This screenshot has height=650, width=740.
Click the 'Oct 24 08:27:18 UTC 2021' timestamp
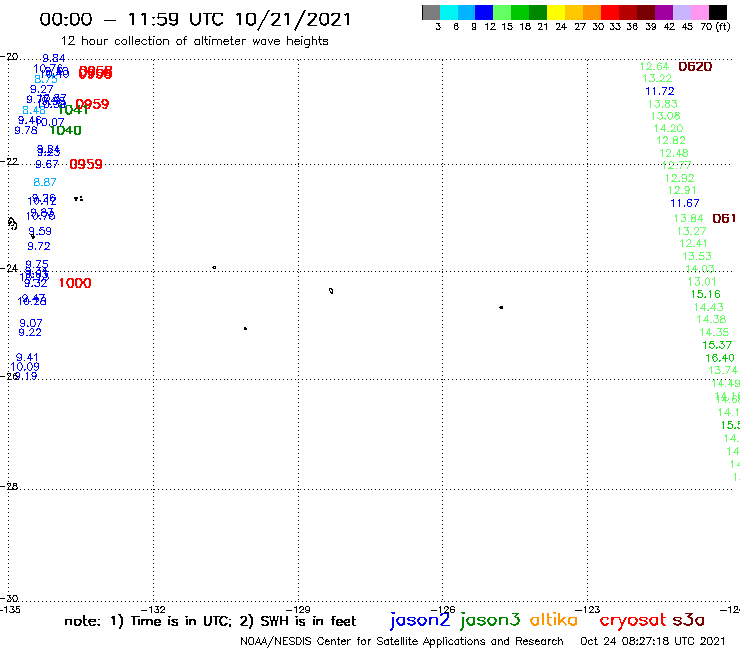click(653, 641)
